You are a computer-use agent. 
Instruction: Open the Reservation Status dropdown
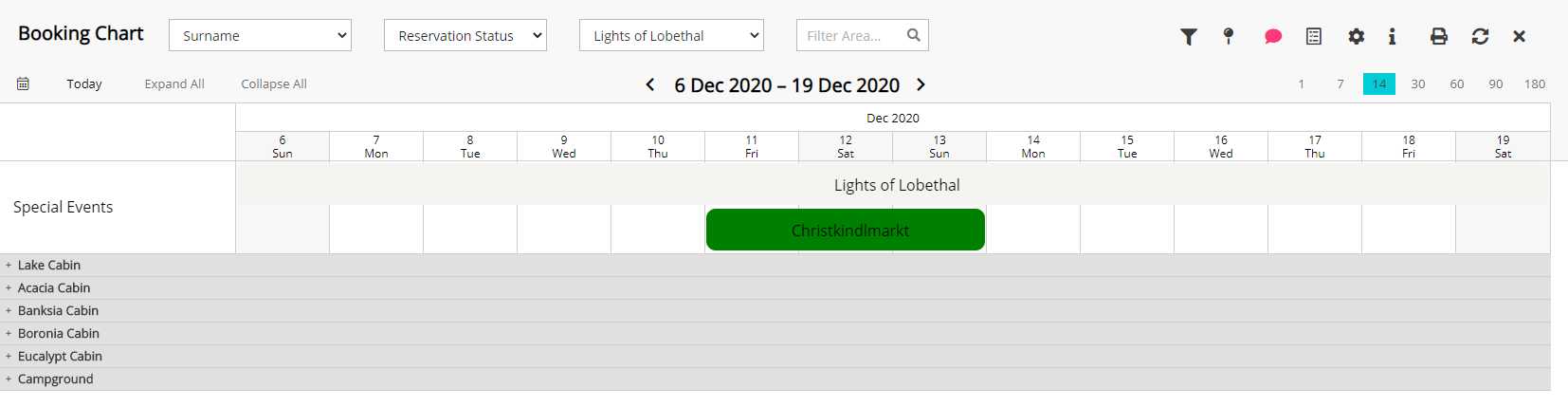pyautogui.click(x=465, y=35)
